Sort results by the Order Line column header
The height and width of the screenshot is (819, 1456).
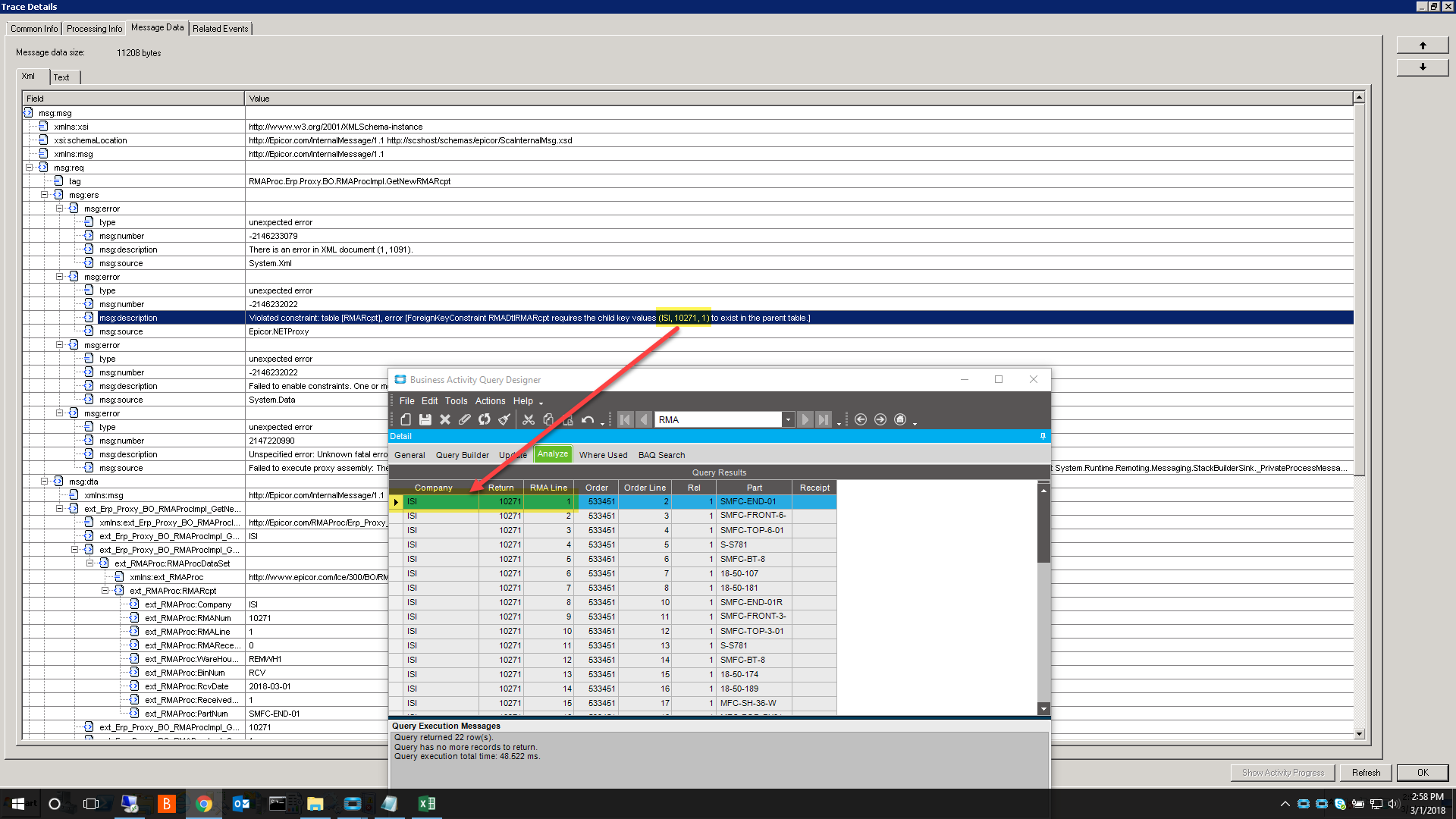[645, 488]
